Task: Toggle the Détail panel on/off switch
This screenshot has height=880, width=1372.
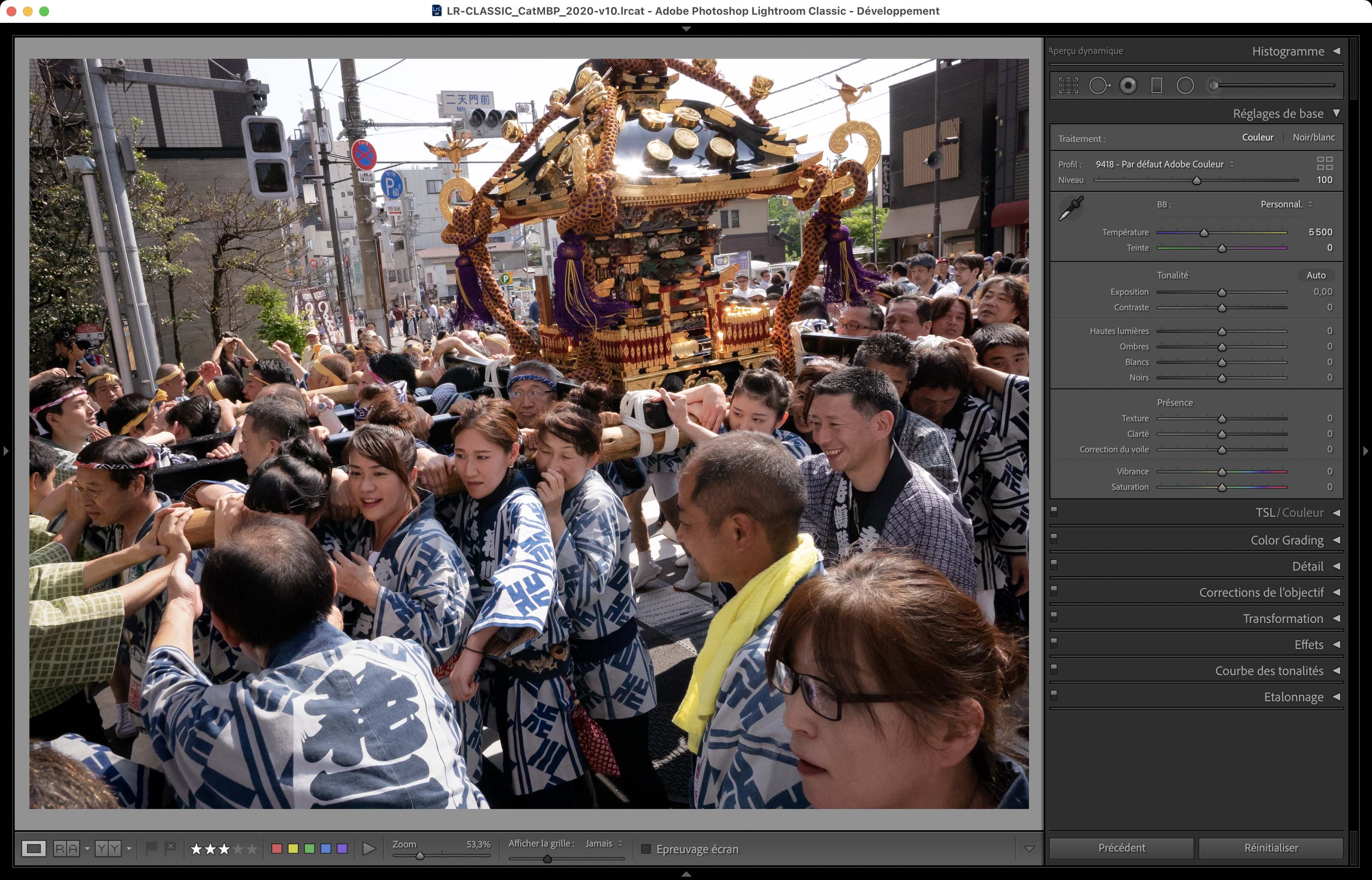Action: [1054, 564]
